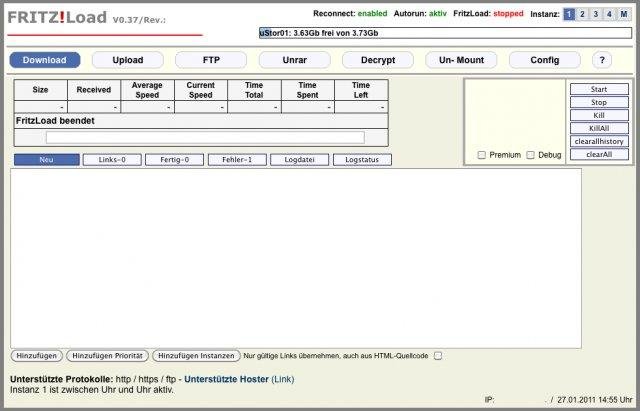Click the empty progress bar under FritzLoad beendet

click(205, 138)
